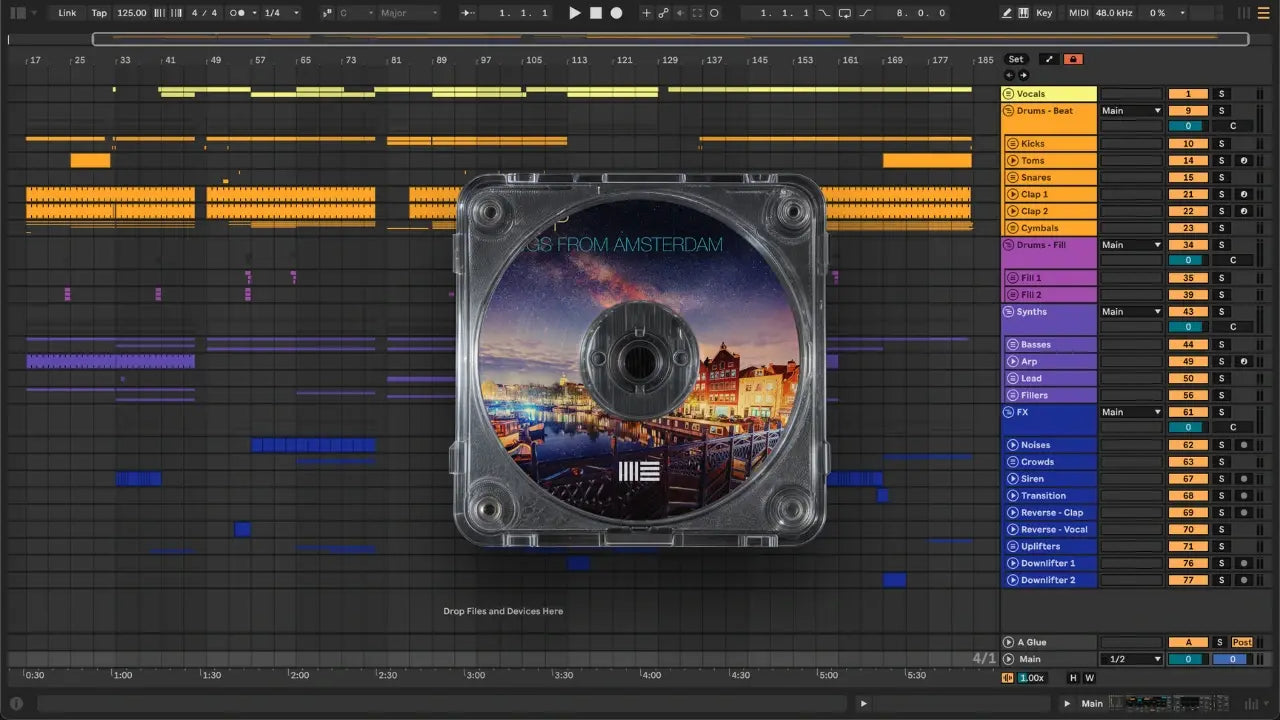This screenshot has height=720, width=1280.
Task: Toggle the Kicks track activator numbered 10
Action: coord(1187,144)
